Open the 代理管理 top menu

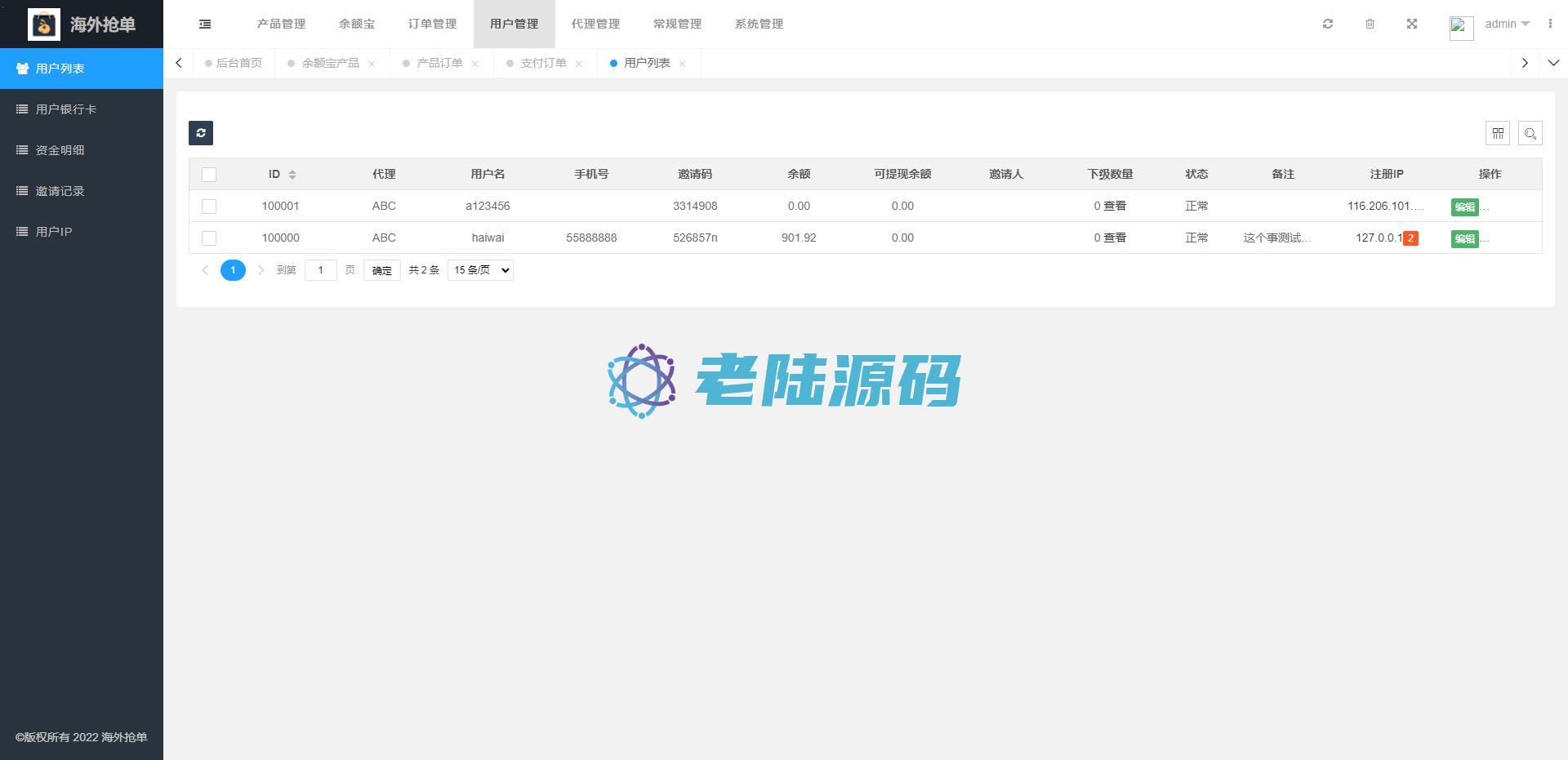tap(595, 24)
